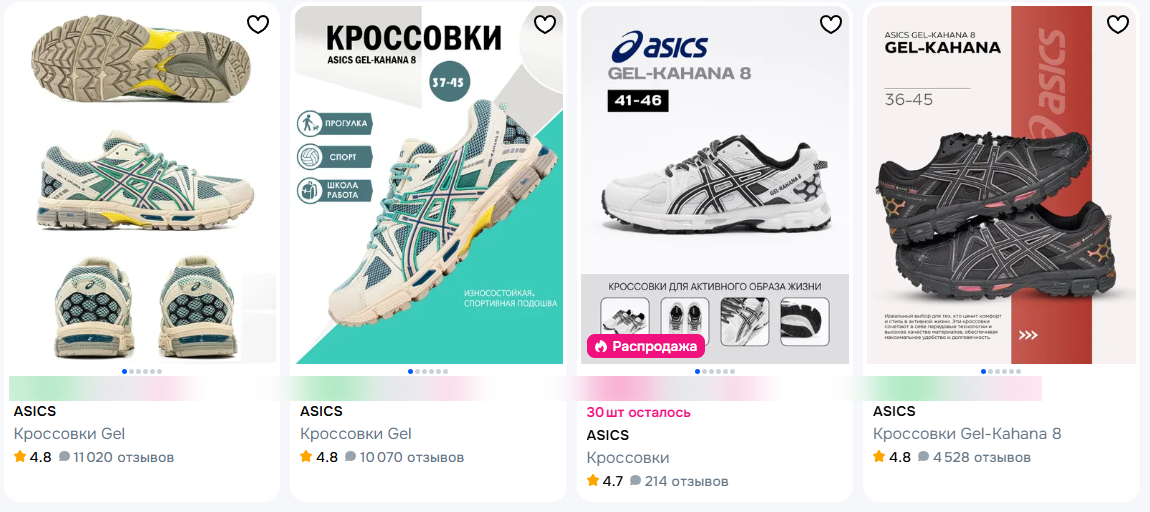Like the black GEL-KAHANA 36-45 product
The image size is (1150, 512).
1118,25
